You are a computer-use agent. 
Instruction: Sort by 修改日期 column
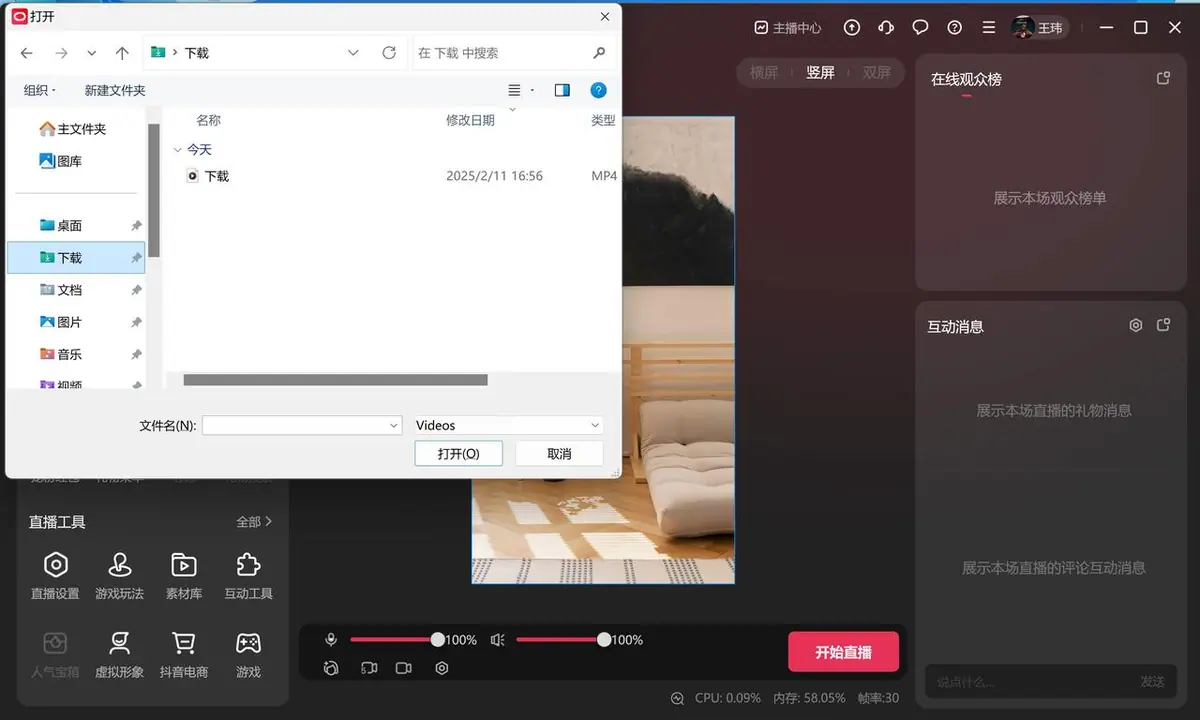coord(470,120)
